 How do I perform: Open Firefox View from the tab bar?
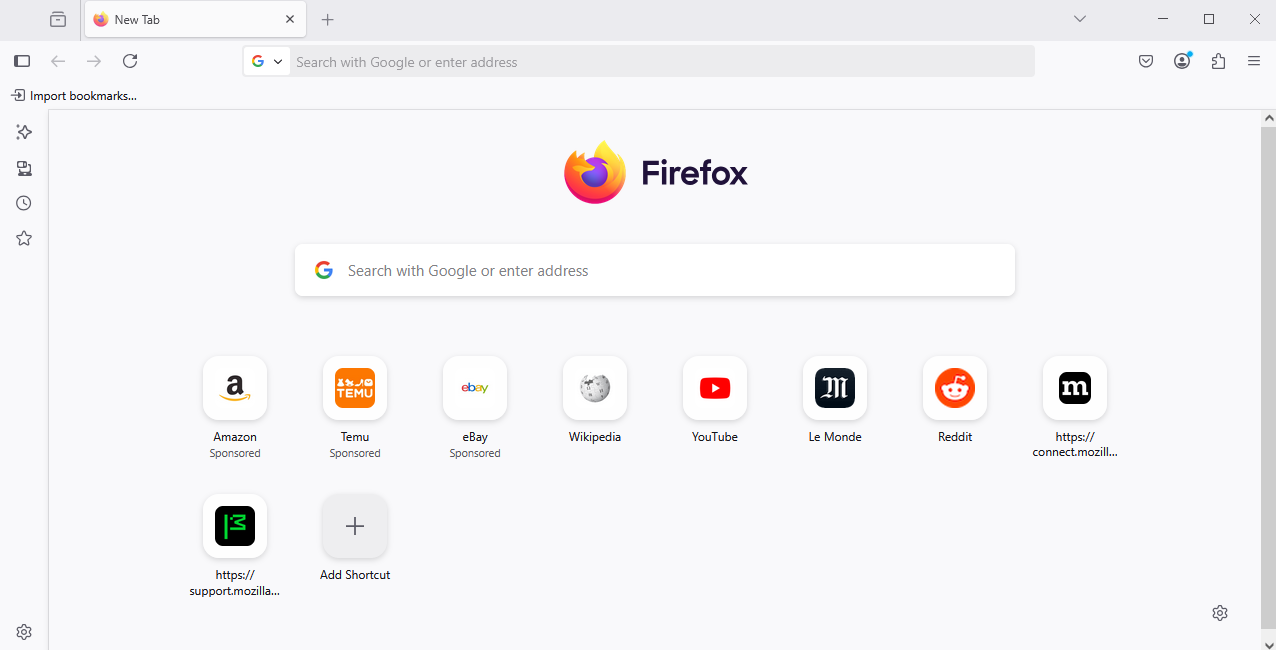tap(58, 20)
